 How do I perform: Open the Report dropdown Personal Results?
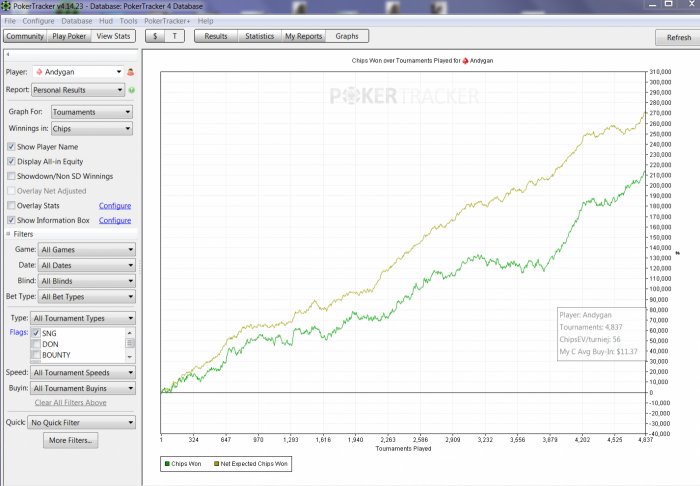78,90
